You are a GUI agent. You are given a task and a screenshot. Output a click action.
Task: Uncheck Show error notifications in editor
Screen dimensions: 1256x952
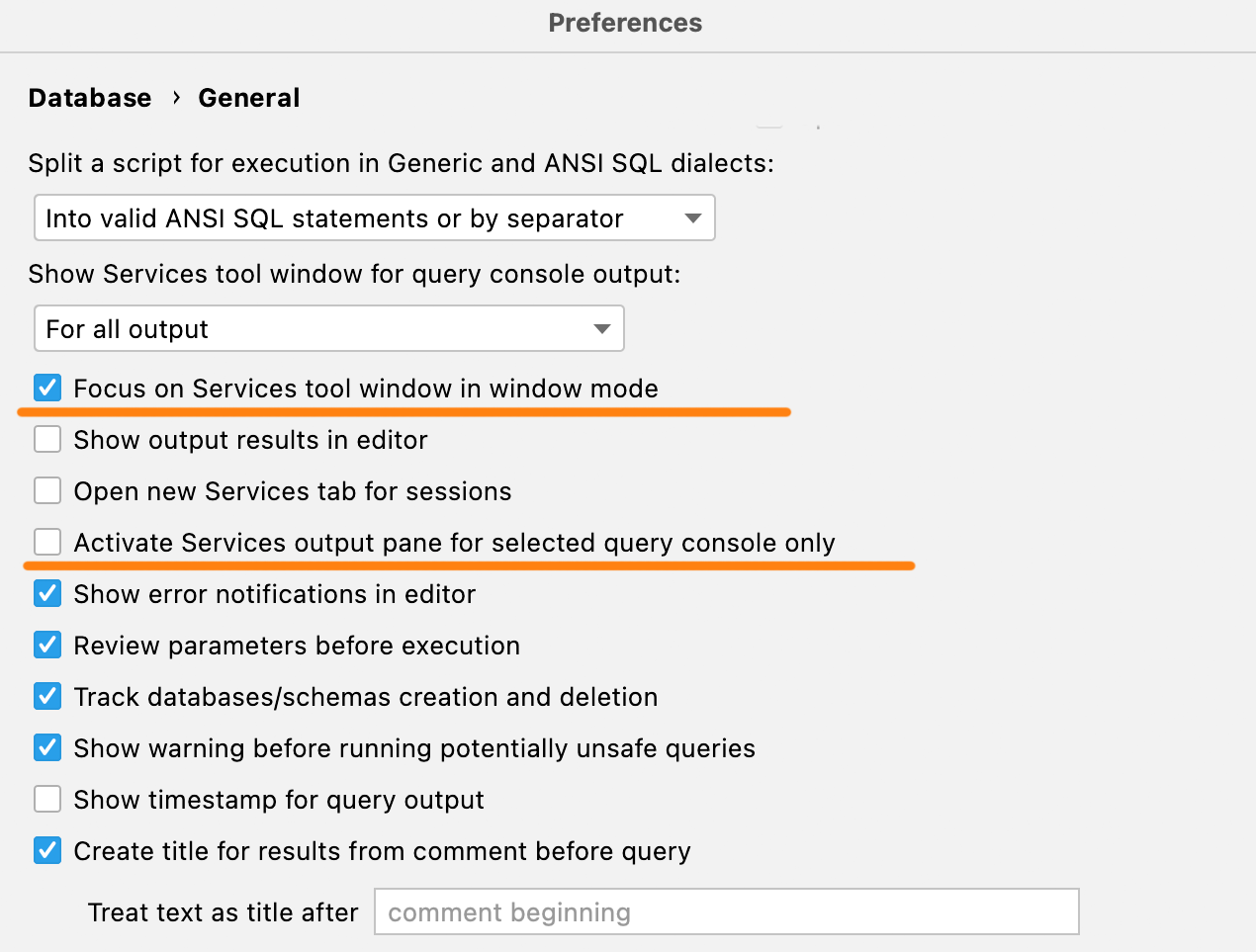pyautogui.click(x=47, y=593)
